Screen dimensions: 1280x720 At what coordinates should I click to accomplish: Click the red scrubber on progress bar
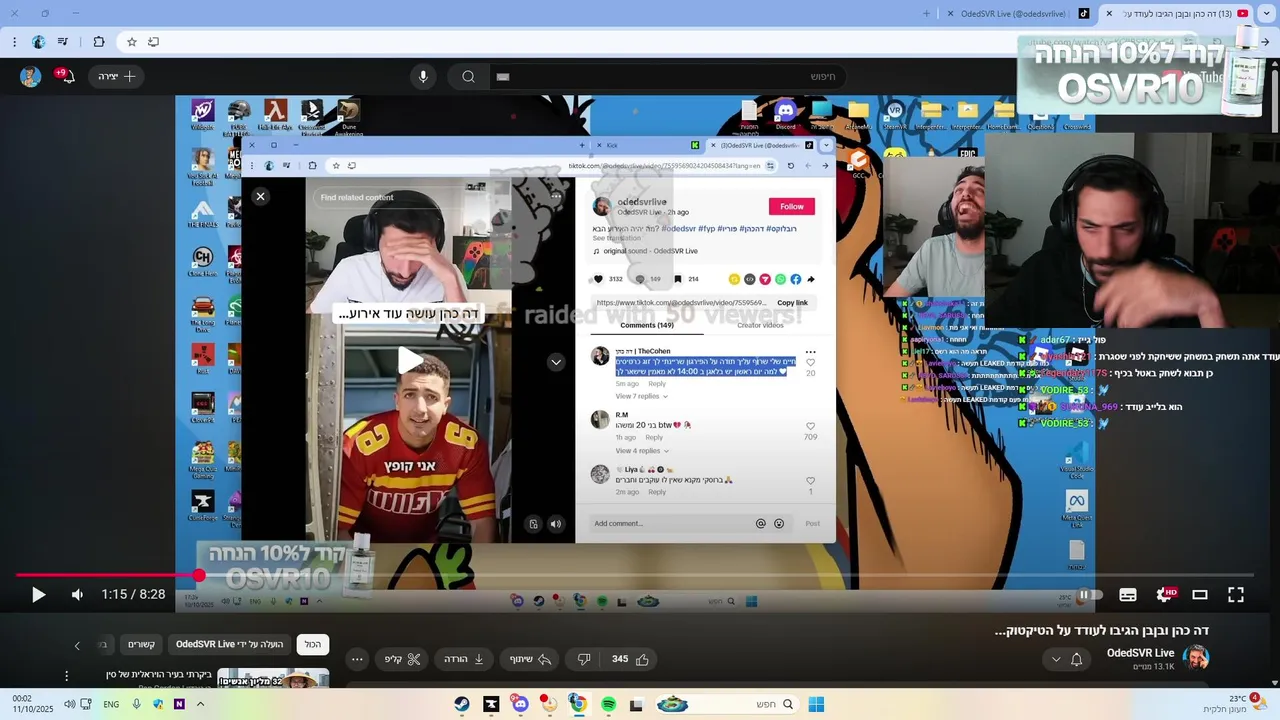coord(199,575)
